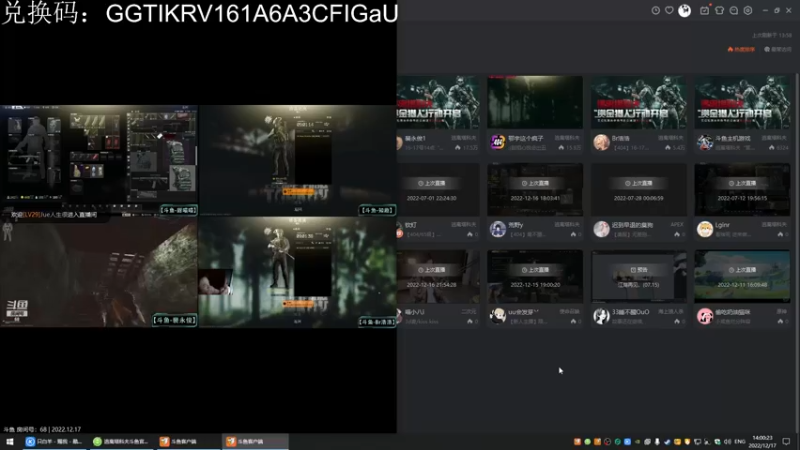
Task: Click the 荒野fy streamer name
Action: [516, 225]
